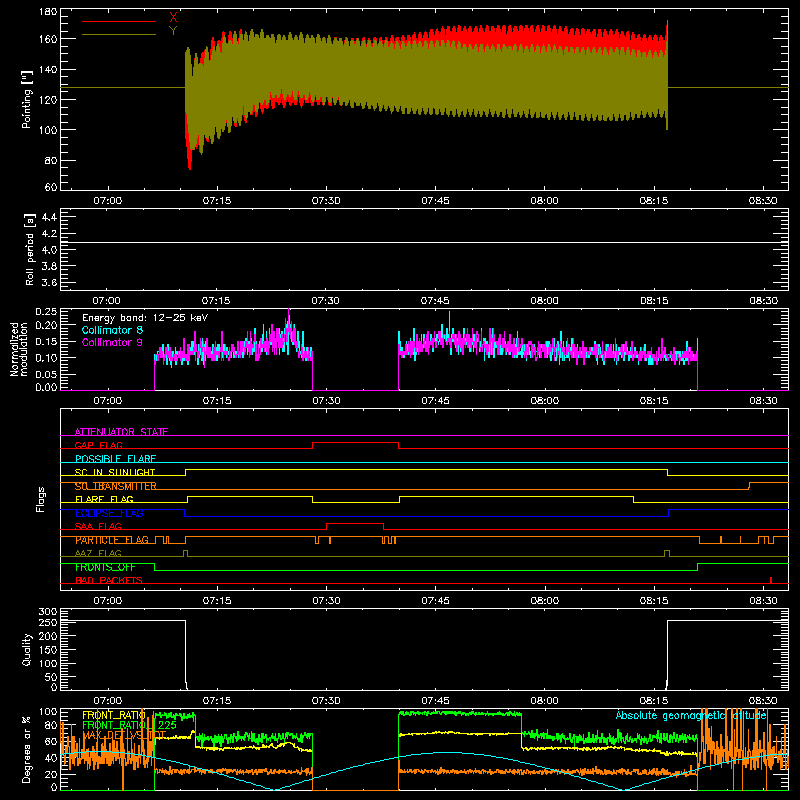Select the yellow FRONT_RATIO legend label
Viewport: 800px width, 800px height.
pyautogui.click(x=114, y=715)
